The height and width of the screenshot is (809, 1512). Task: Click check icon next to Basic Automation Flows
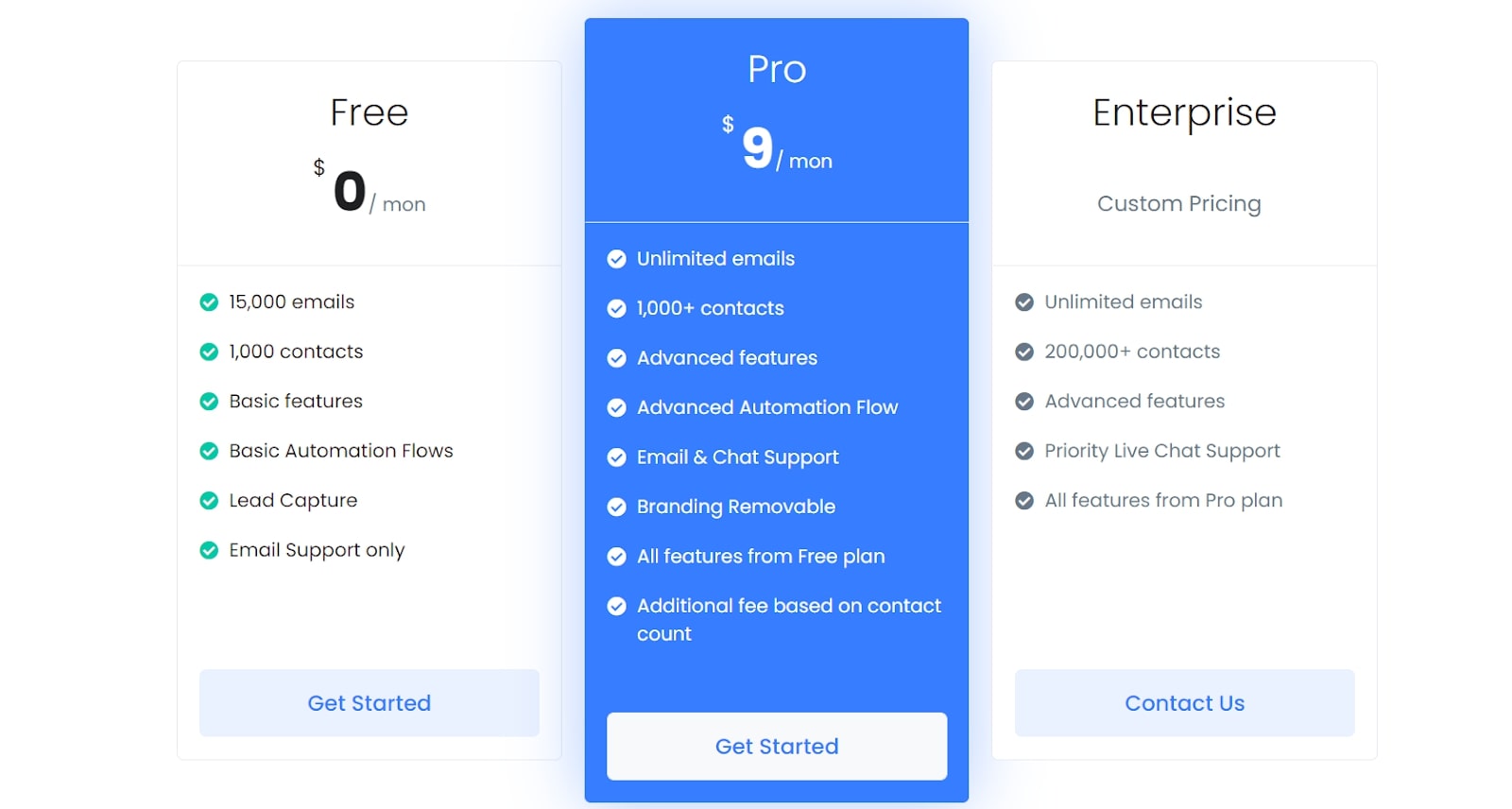click(x=209, y=451)
